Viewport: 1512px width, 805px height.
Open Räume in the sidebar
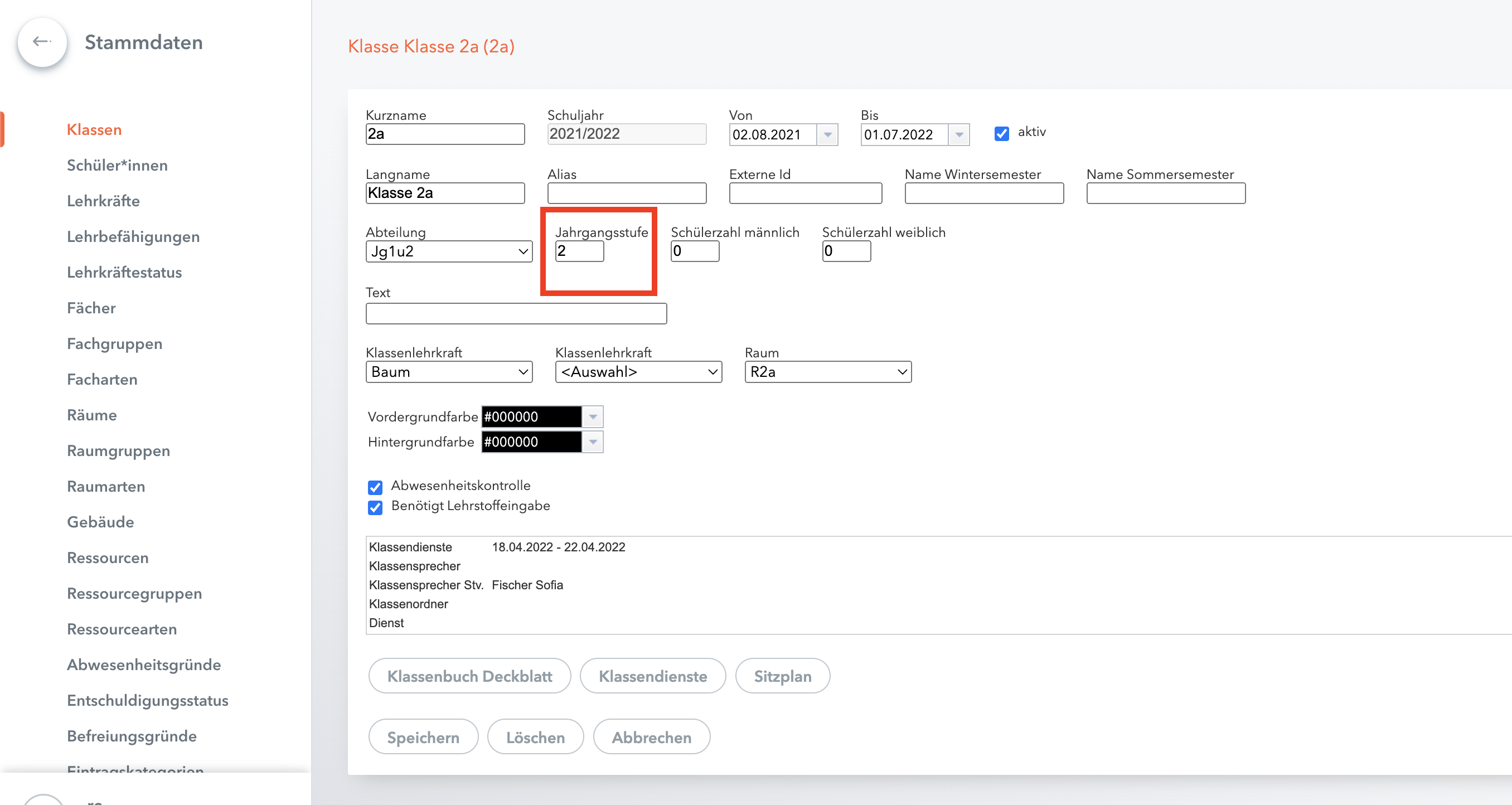point(91,415)
